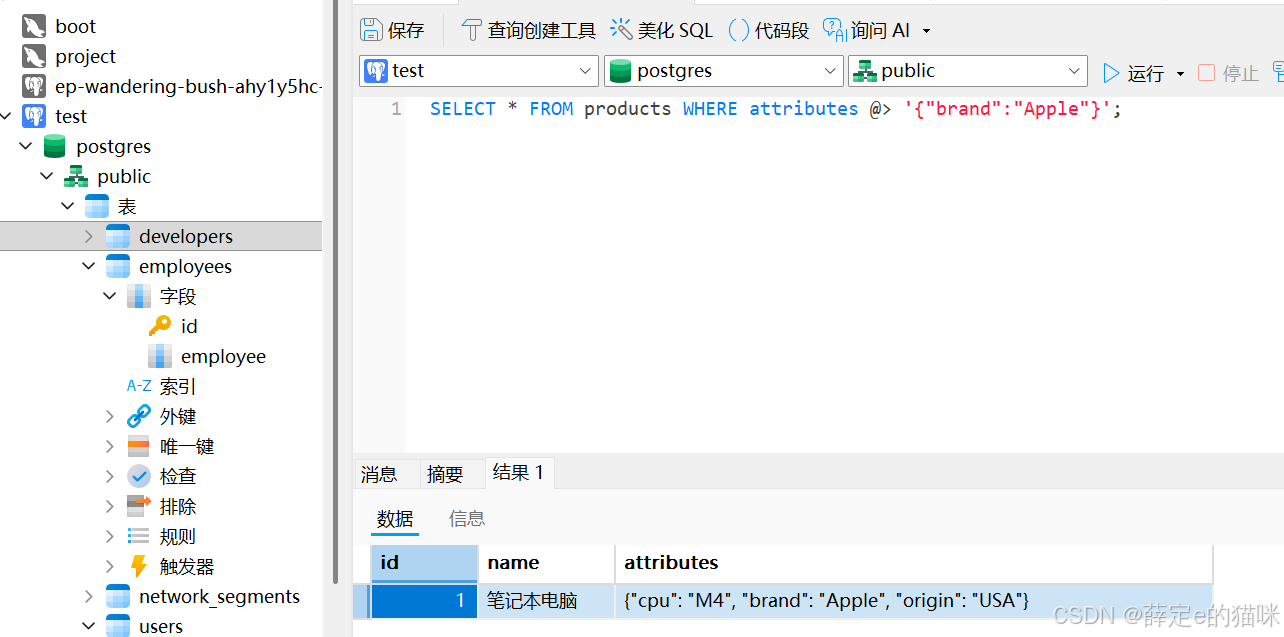Open the Ask AI dropdown arrow
1284x637 pixels.
tap(926, 31)
